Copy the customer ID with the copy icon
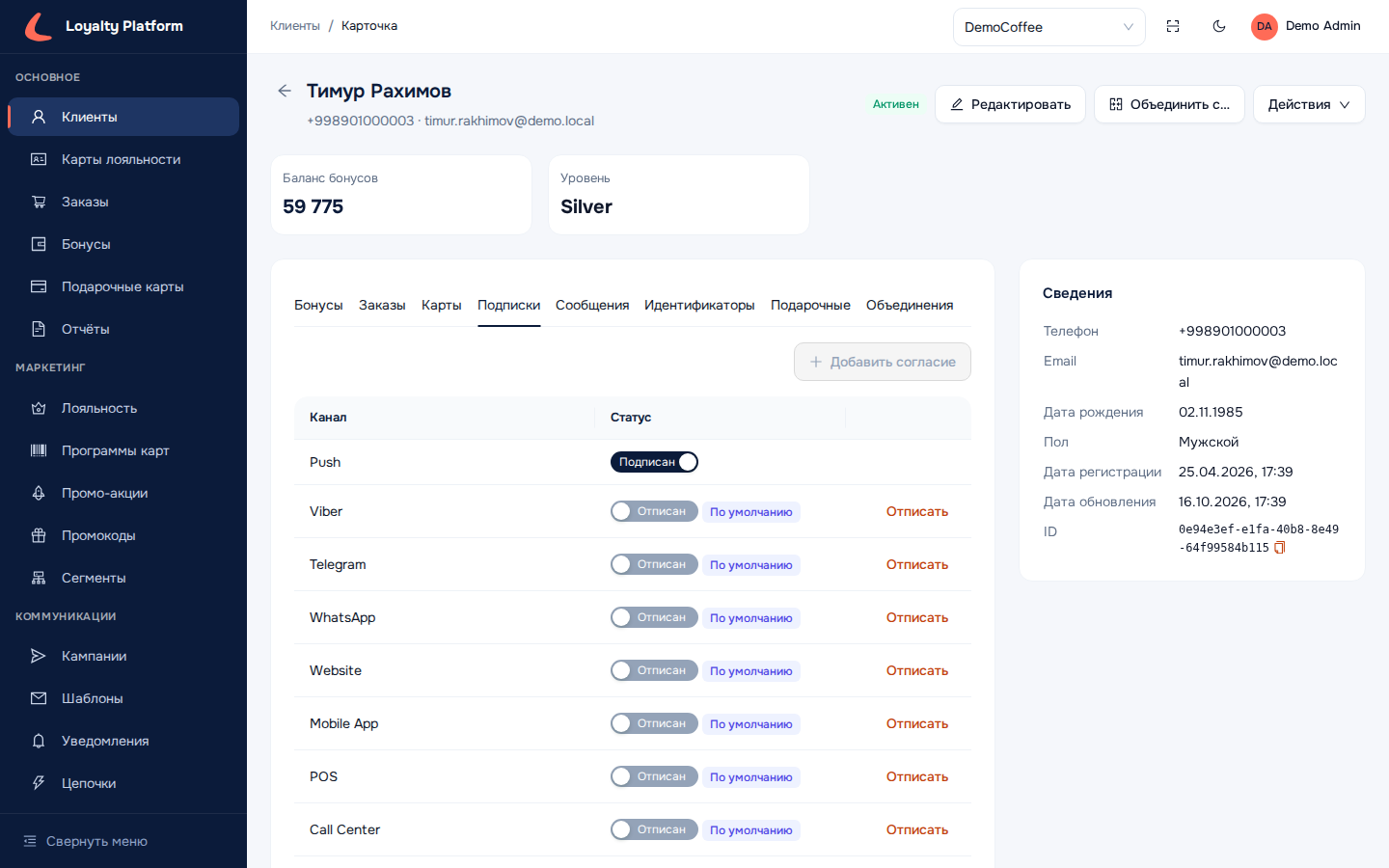The width and height of the screenshot is (1389, 868). tap(1280, 548)
